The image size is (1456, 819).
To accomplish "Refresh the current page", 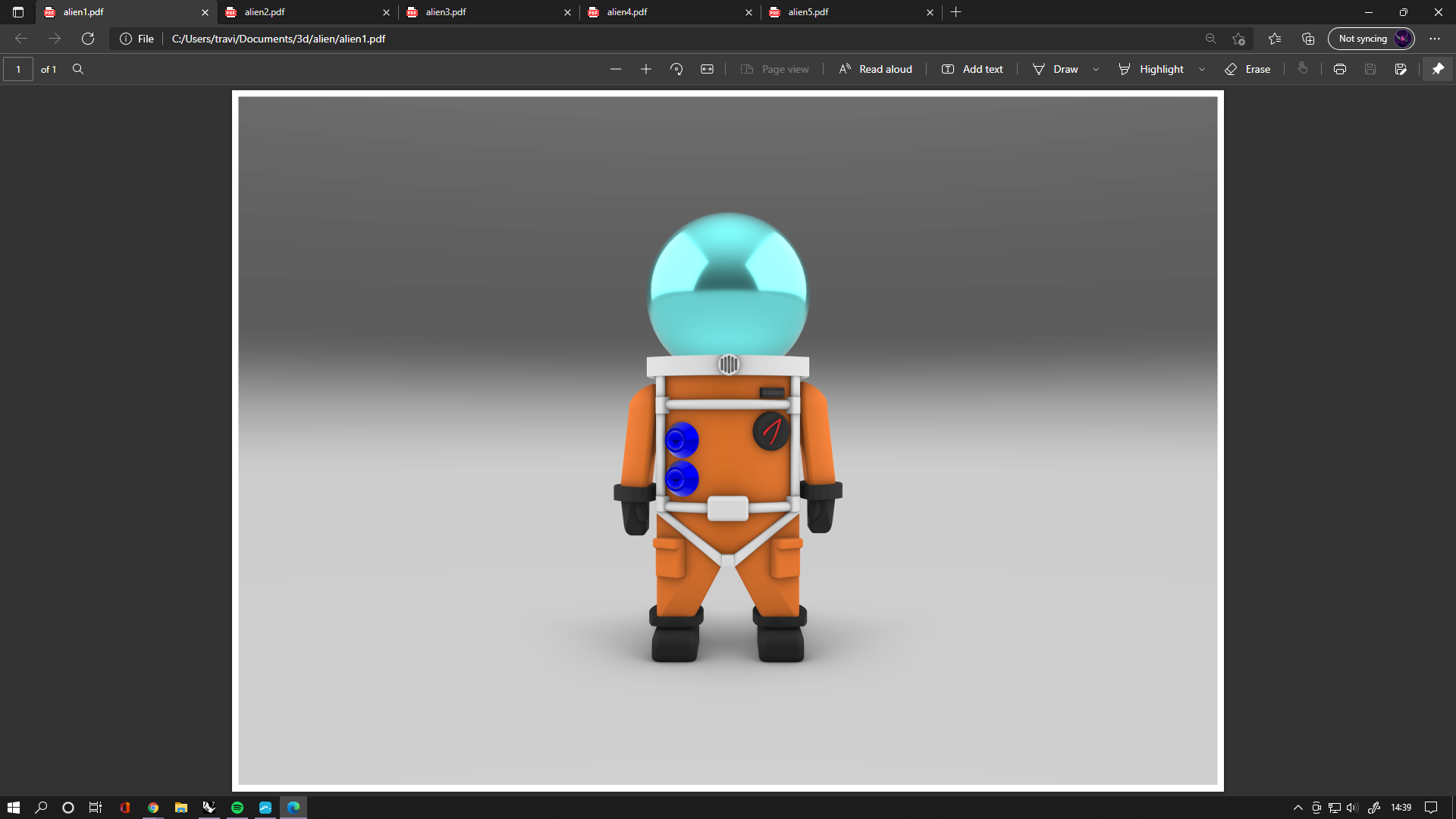I will (88, 39).
